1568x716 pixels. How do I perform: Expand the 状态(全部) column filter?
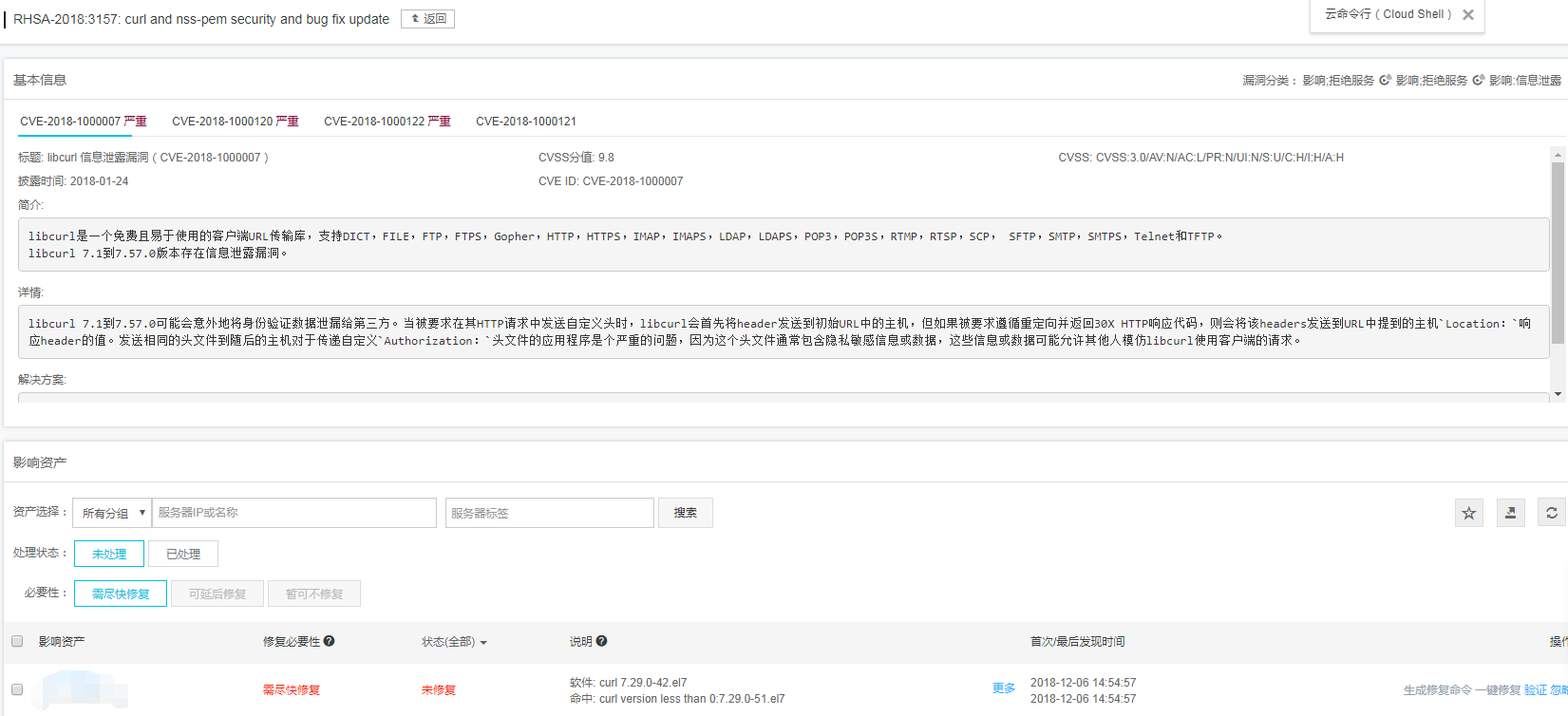click(x=454, y=642)
